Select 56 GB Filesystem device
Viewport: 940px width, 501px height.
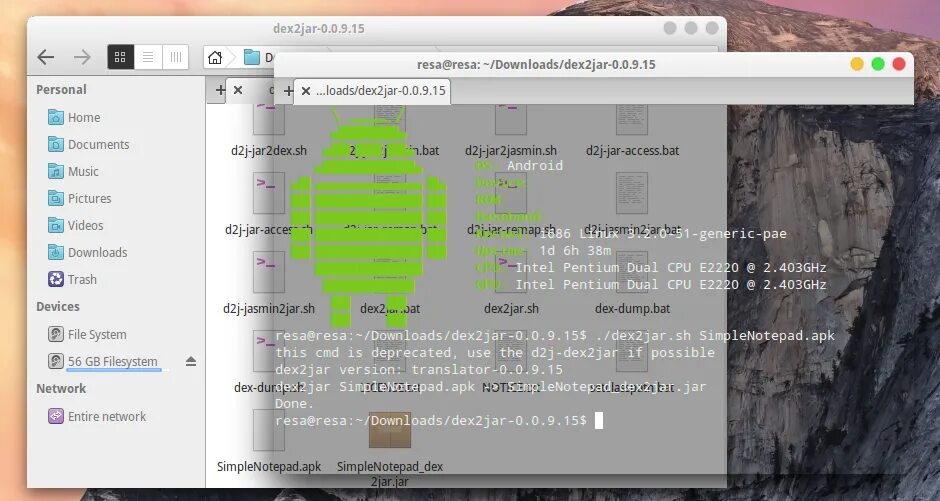(103, 361)
